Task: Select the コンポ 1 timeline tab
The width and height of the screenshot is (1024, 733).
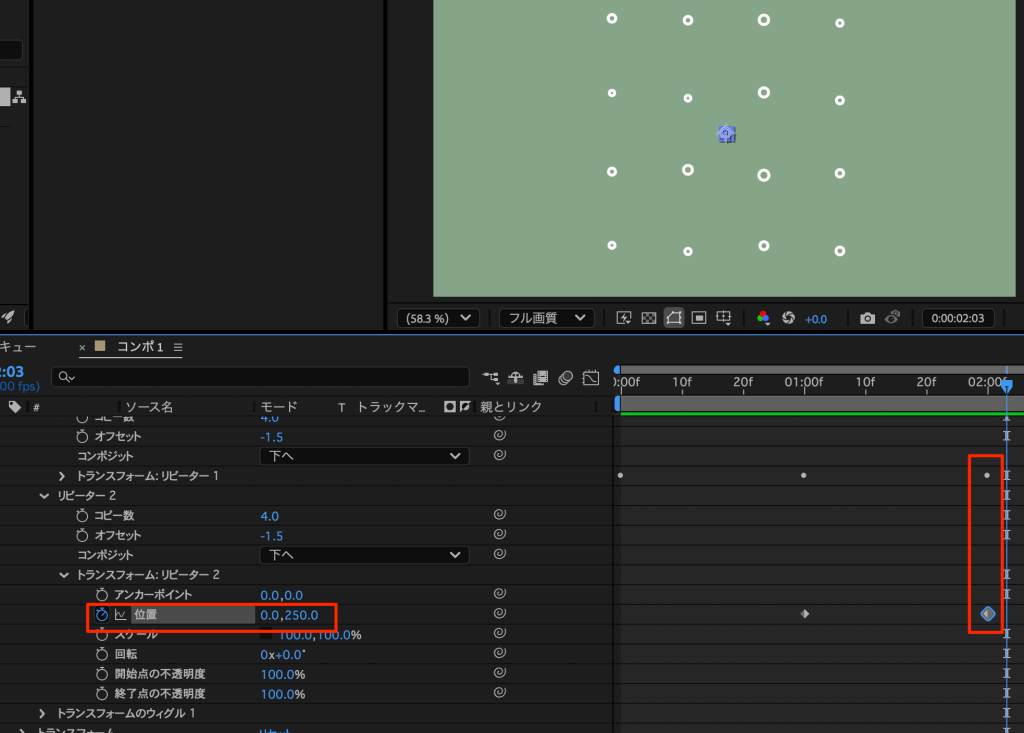Action: 139,347
